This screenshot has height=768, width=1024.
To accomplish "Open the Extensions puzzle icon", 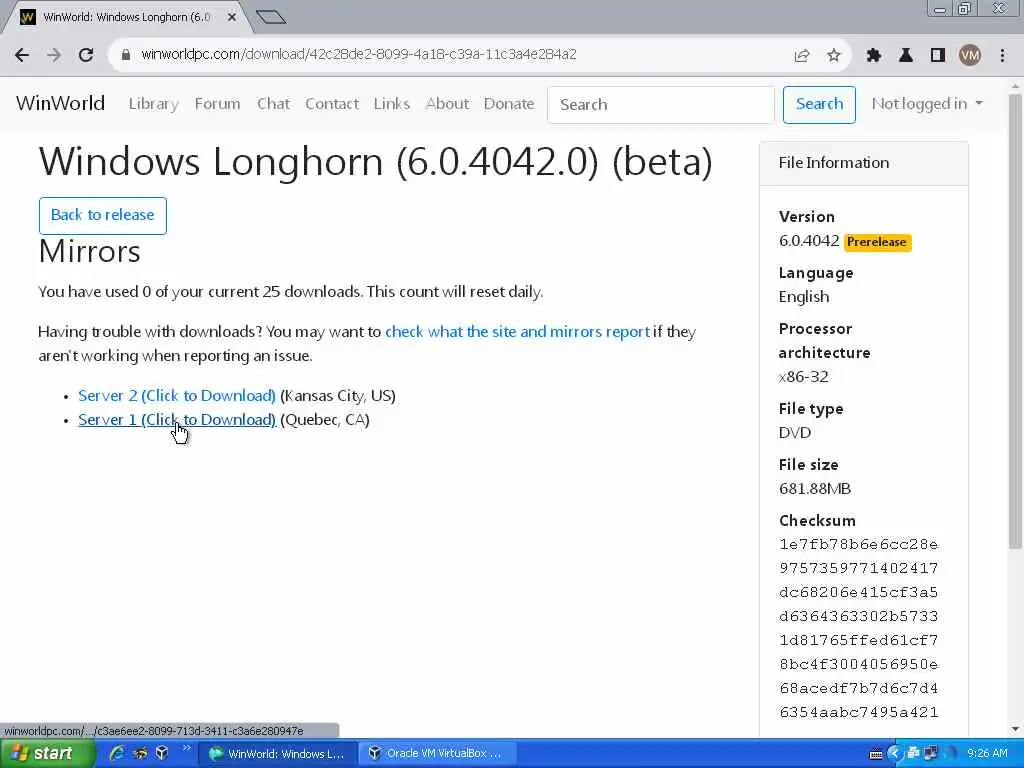I will pyautogui.click(x=874, y=56).
